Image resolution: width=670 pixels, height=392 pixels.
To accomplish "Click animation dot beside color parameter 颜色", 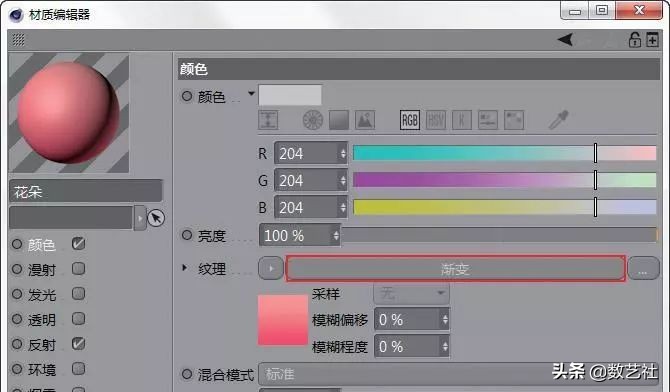I will click(187, 96).
